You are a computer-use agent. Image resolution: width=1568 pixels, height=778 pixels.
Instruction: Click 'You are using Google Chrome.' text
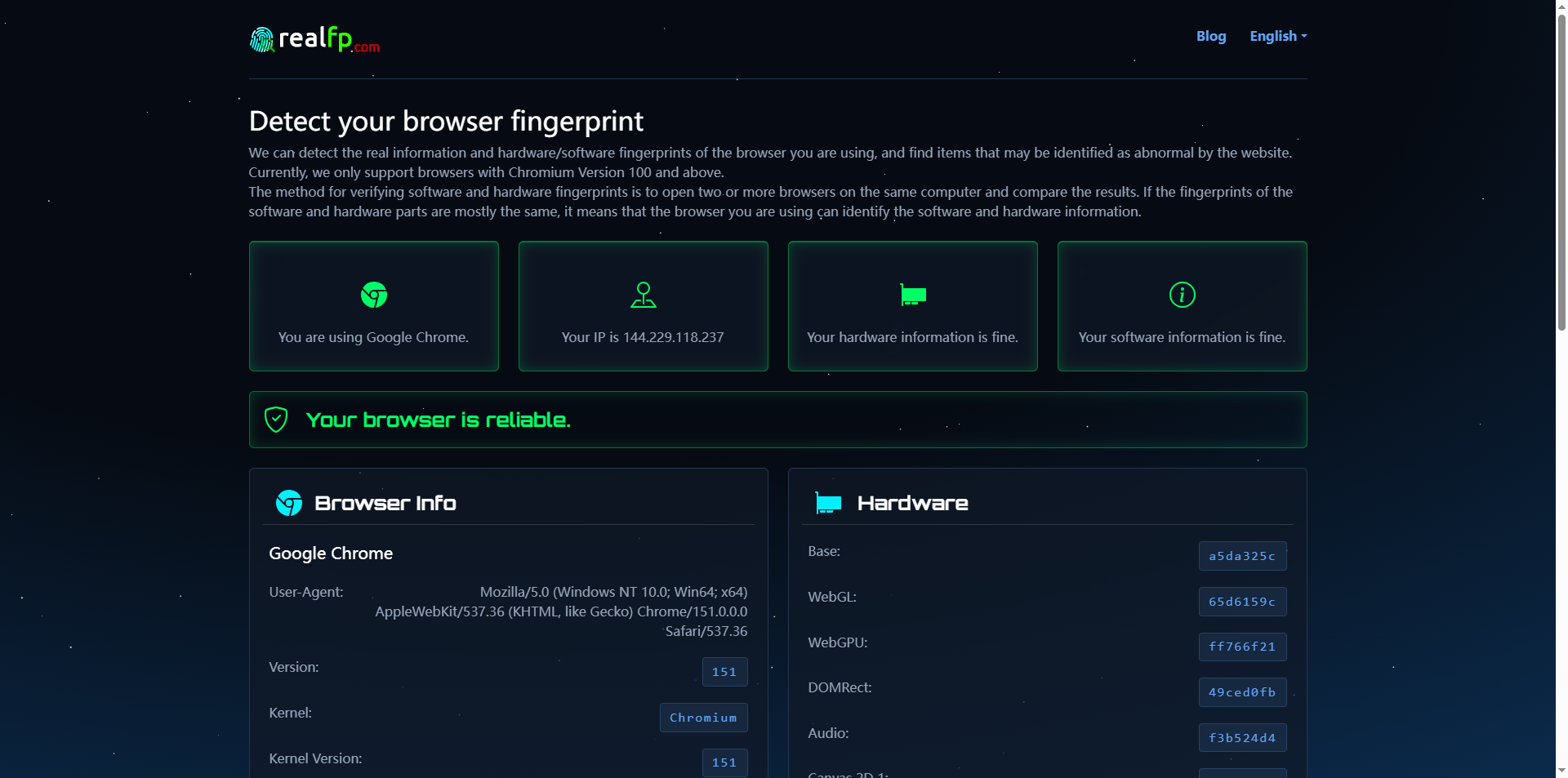point(373,337)
